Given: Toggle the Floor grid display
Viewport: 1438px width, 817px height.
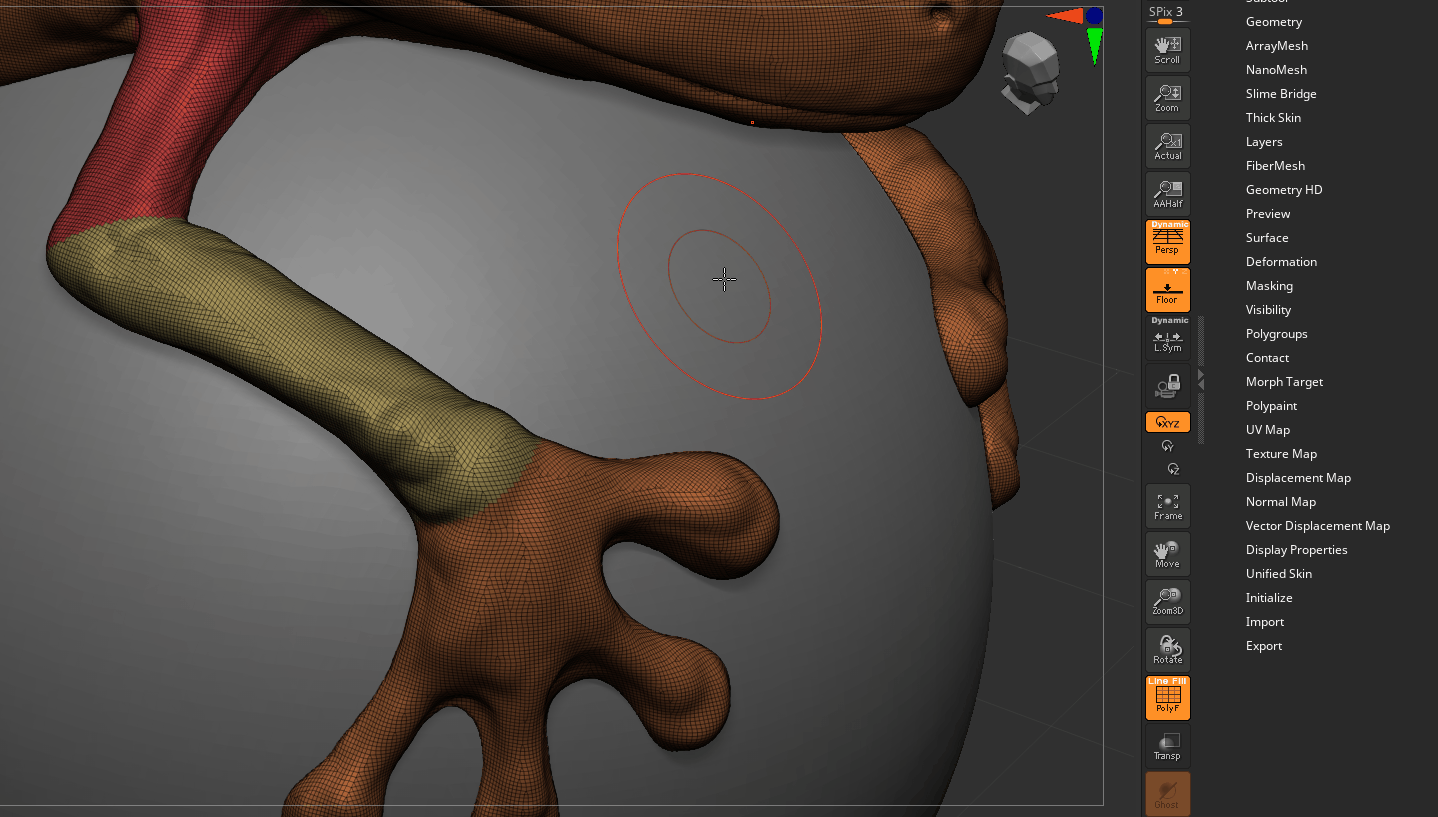Looking at the screenshot, I should 1167,289.
